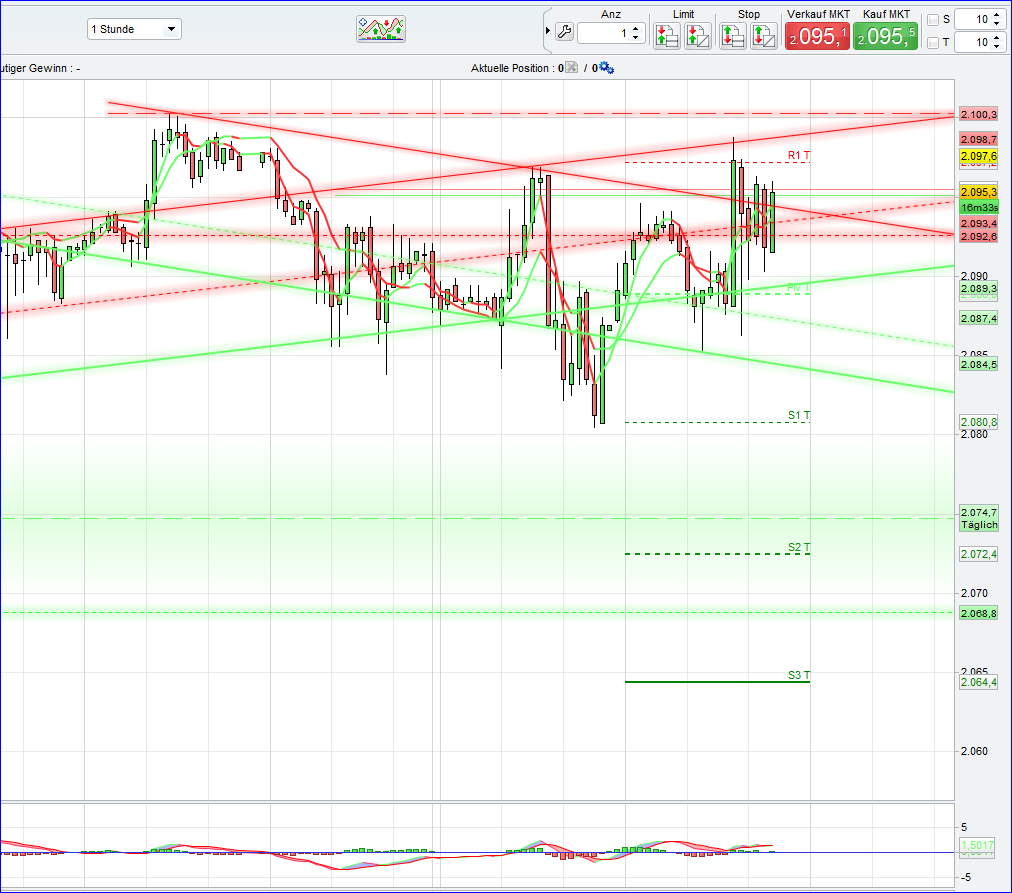
Task: Click the 1,5017 indicator value label
Action: tap(979, 845)
